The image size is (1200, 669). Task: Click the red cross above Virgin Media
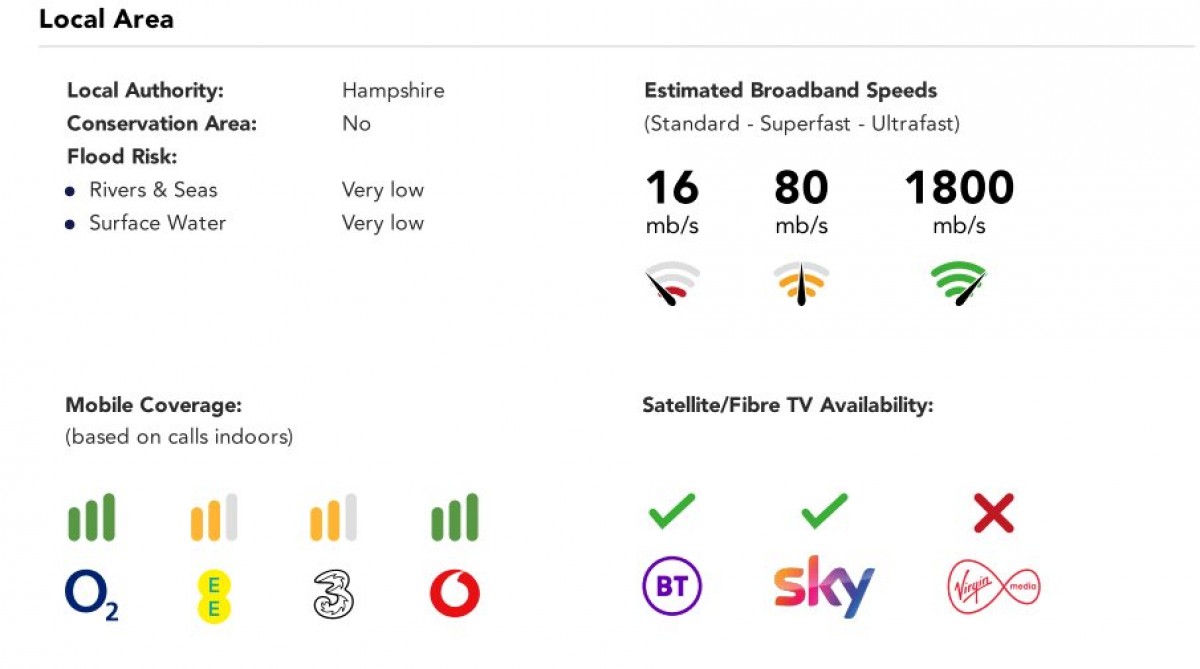(993, 513)
